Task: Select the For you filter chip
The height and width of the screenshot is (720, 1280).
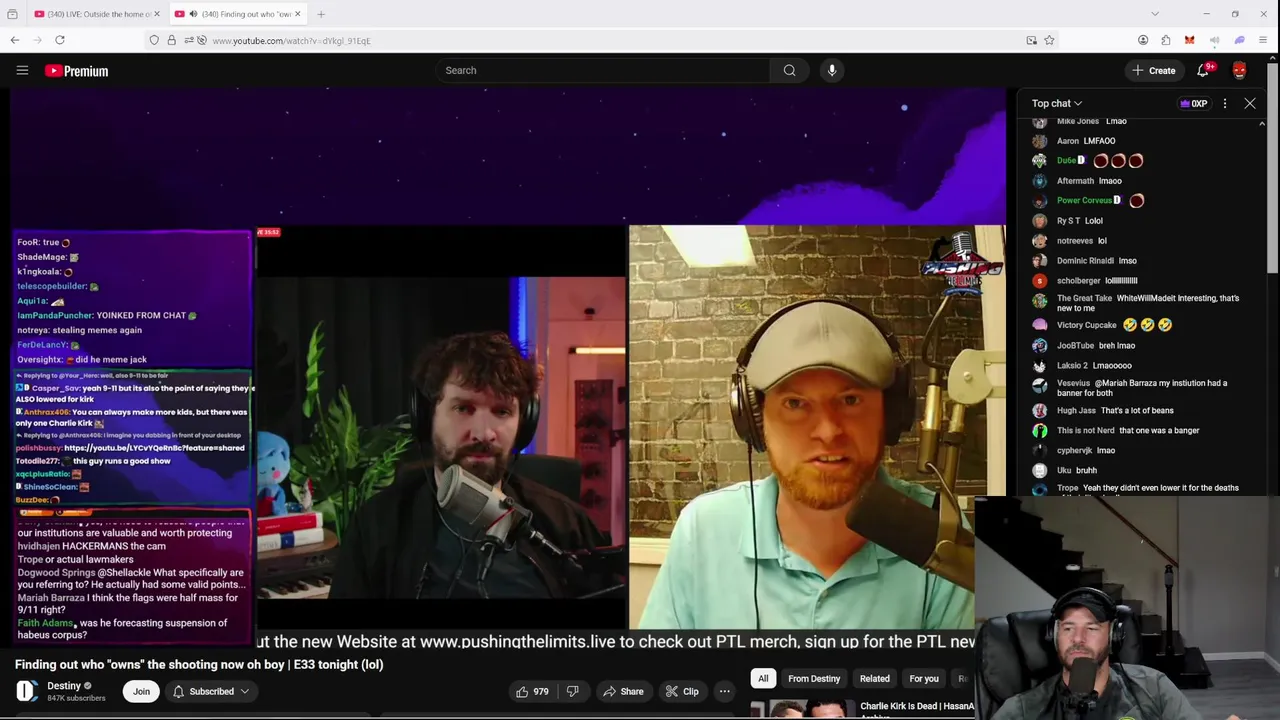Action: coord(924,679)
